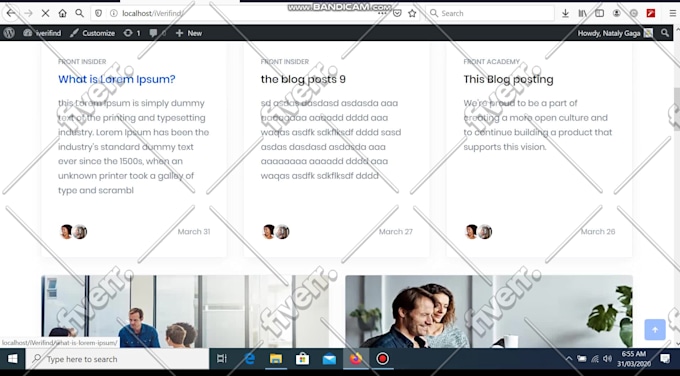Click the 'Type here to search' taskbar box

tap(118, 359)
